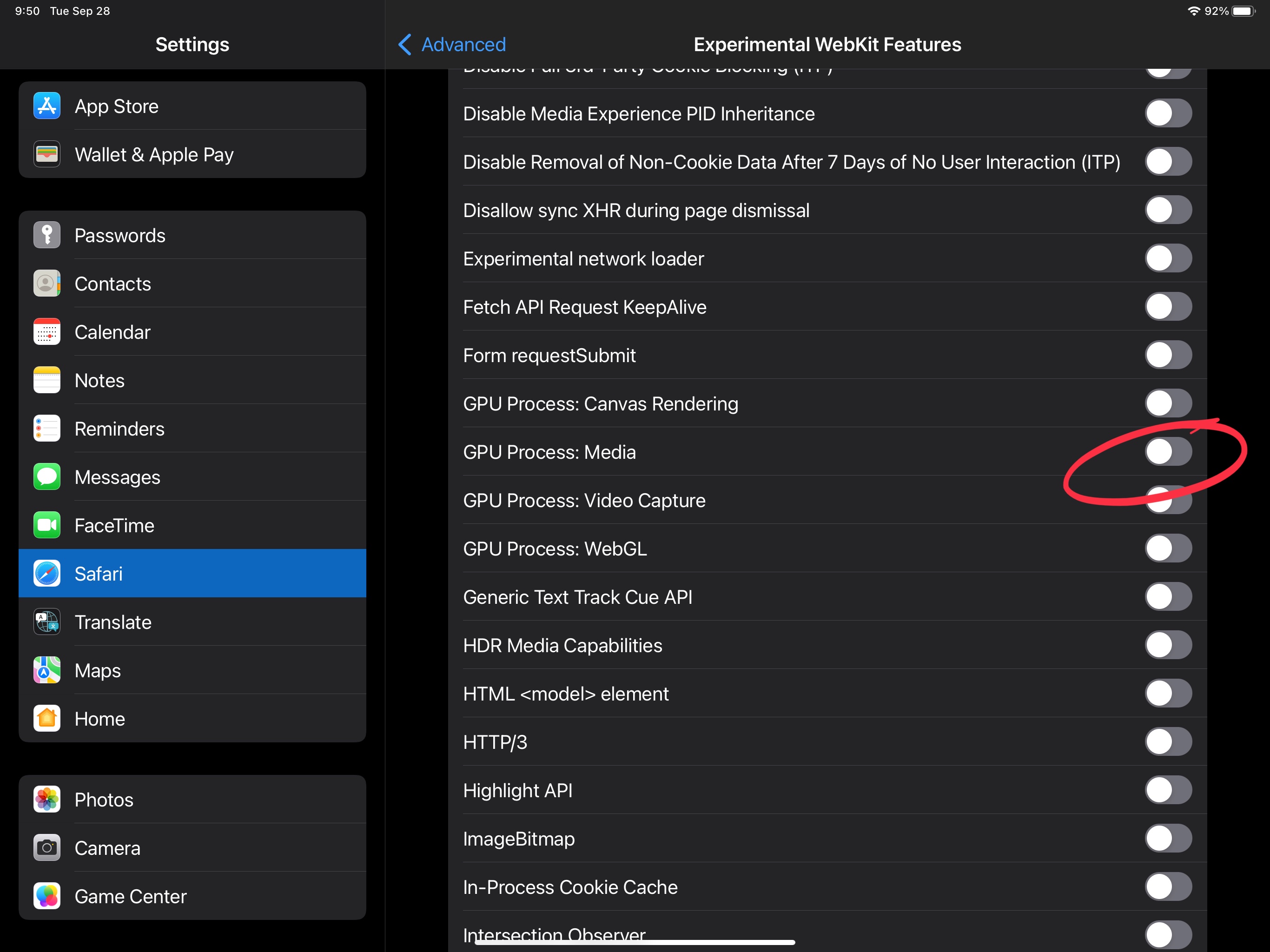Open Wallet & Apple Pay settings
Viewport: 1270px width, 952px height.
coord(192,154)
